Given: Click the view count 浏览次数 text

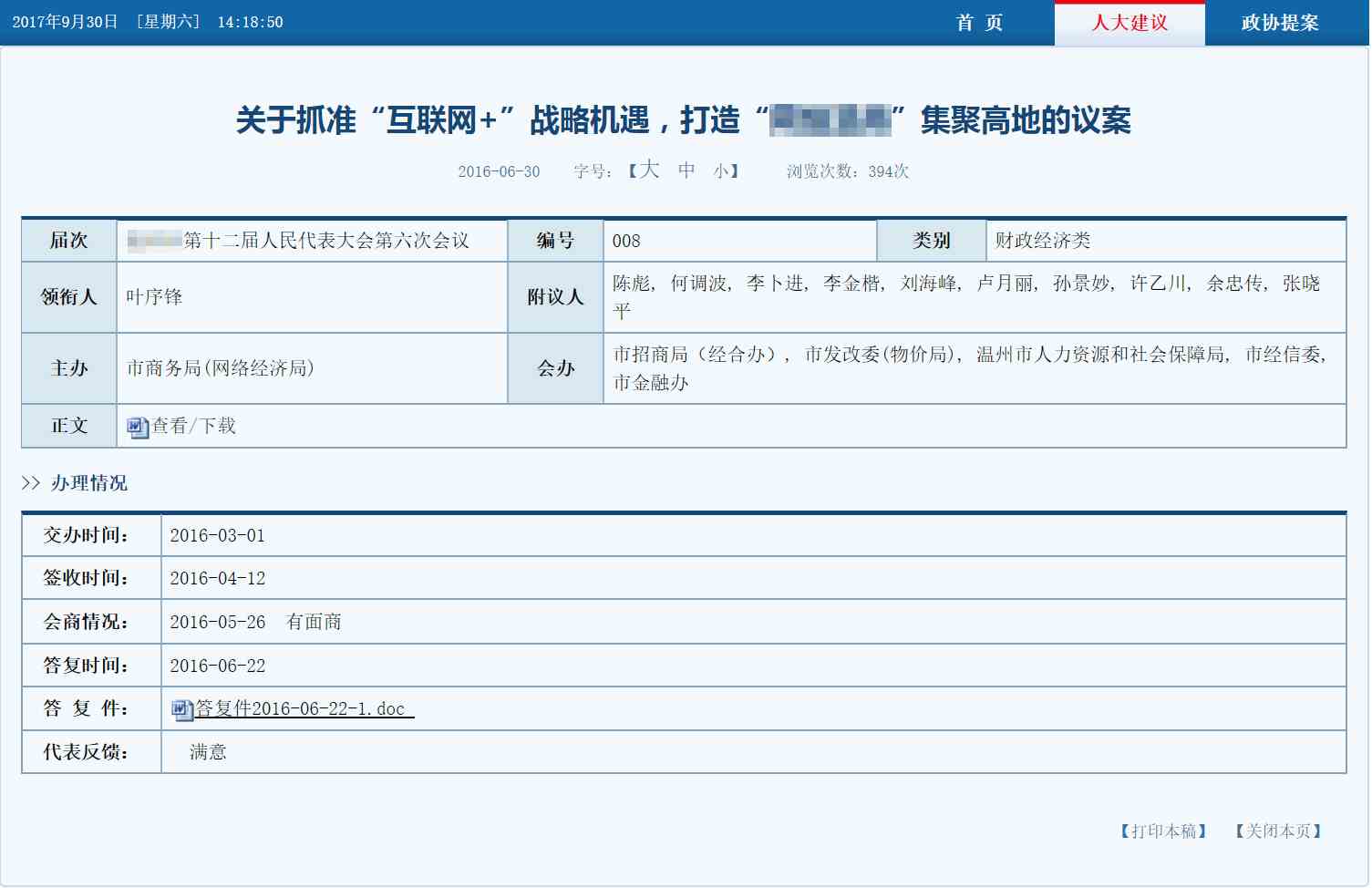Looking at the screenshot, I should (847, 171).
